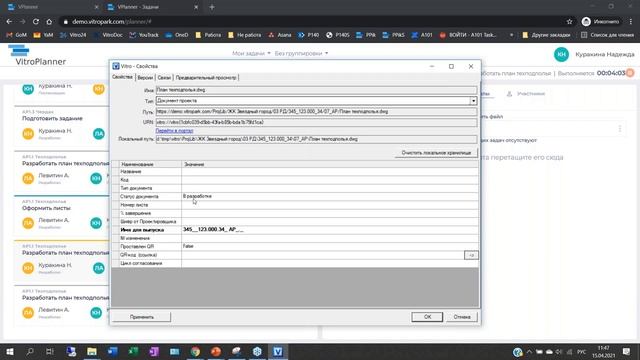Open the Предварительный просмотр tab
Viewport: 640px width, 360px height.
click(206, 78)
